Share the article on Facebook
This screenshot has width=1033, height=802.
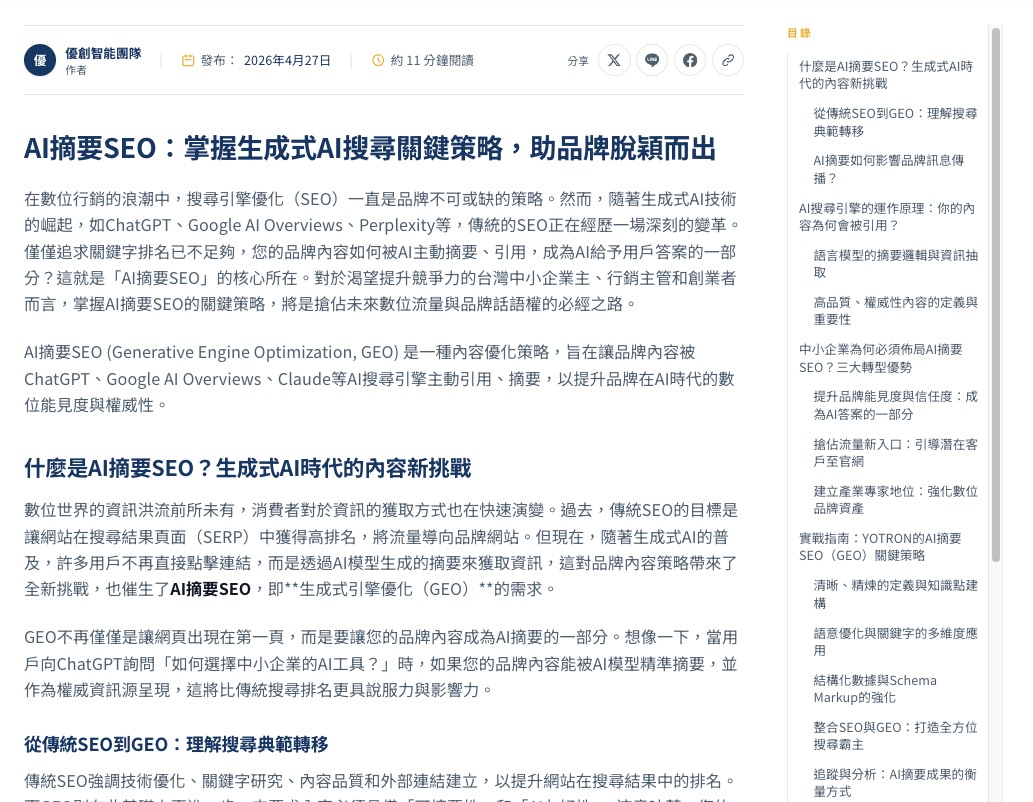(690, 61)
